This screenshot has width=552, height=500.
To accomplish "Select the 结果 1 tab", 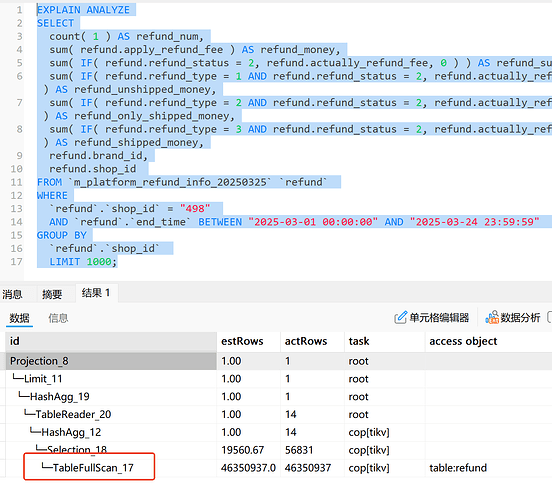I will tap(96, 293).
